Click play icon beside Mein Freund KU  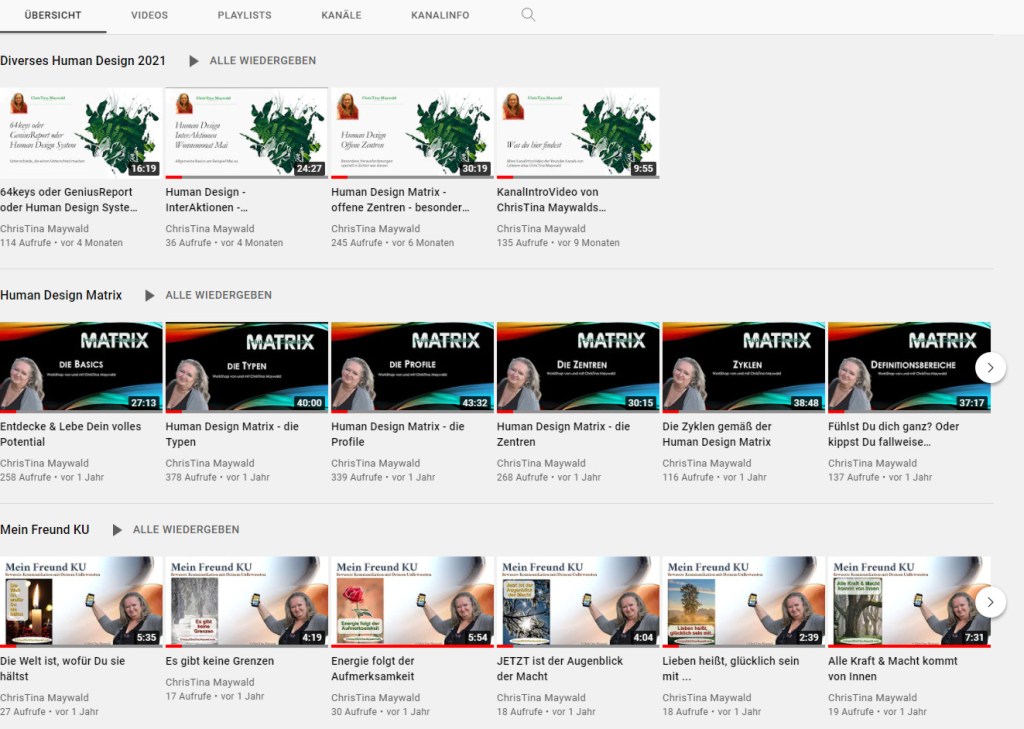[117, 530]
